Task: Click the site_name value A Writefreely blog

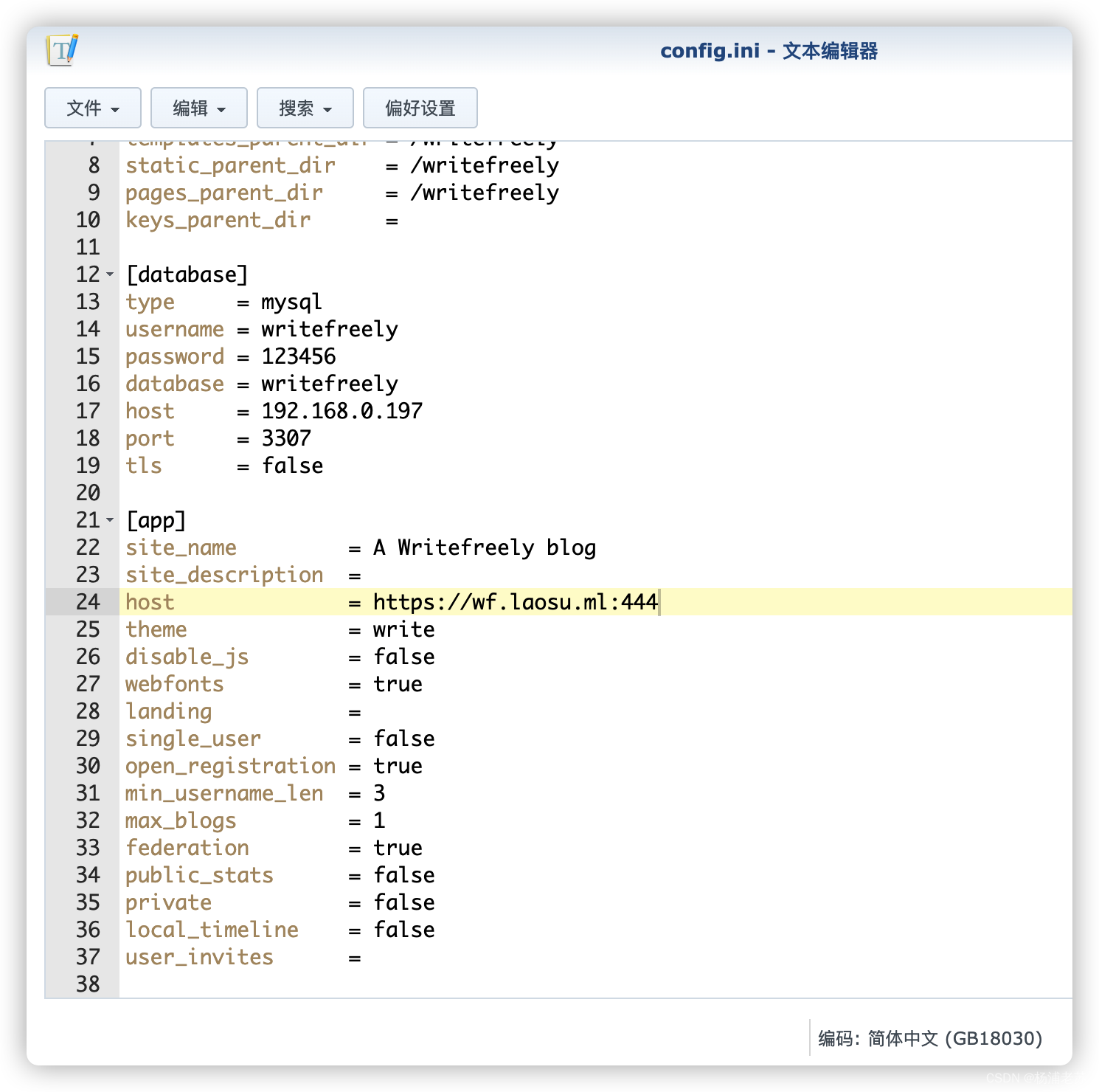Action: tap(485, 547)
